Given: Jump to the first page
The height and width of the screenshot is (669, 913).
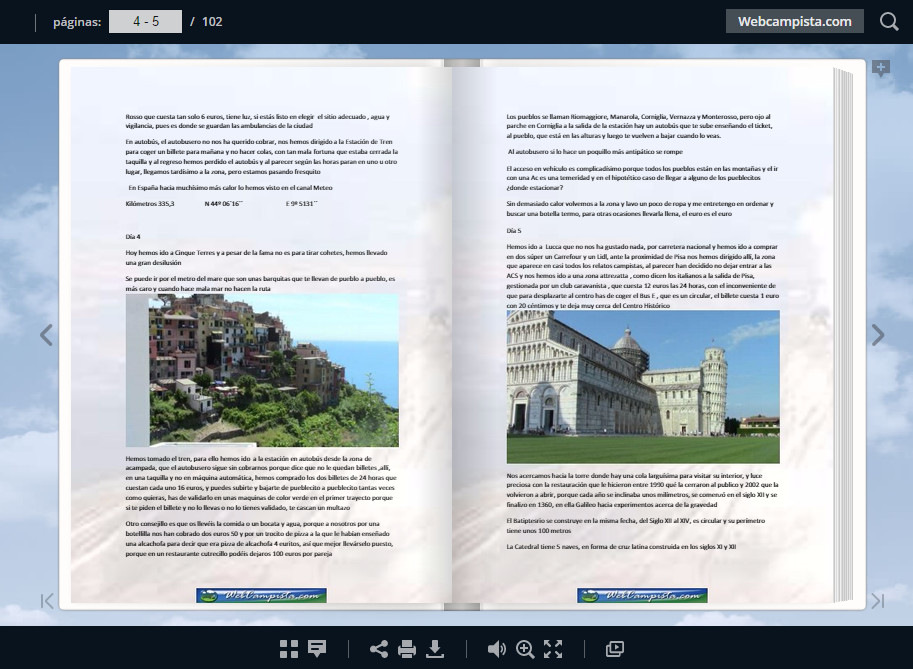Looking at the screenshot, I should [x=47, y=601].
